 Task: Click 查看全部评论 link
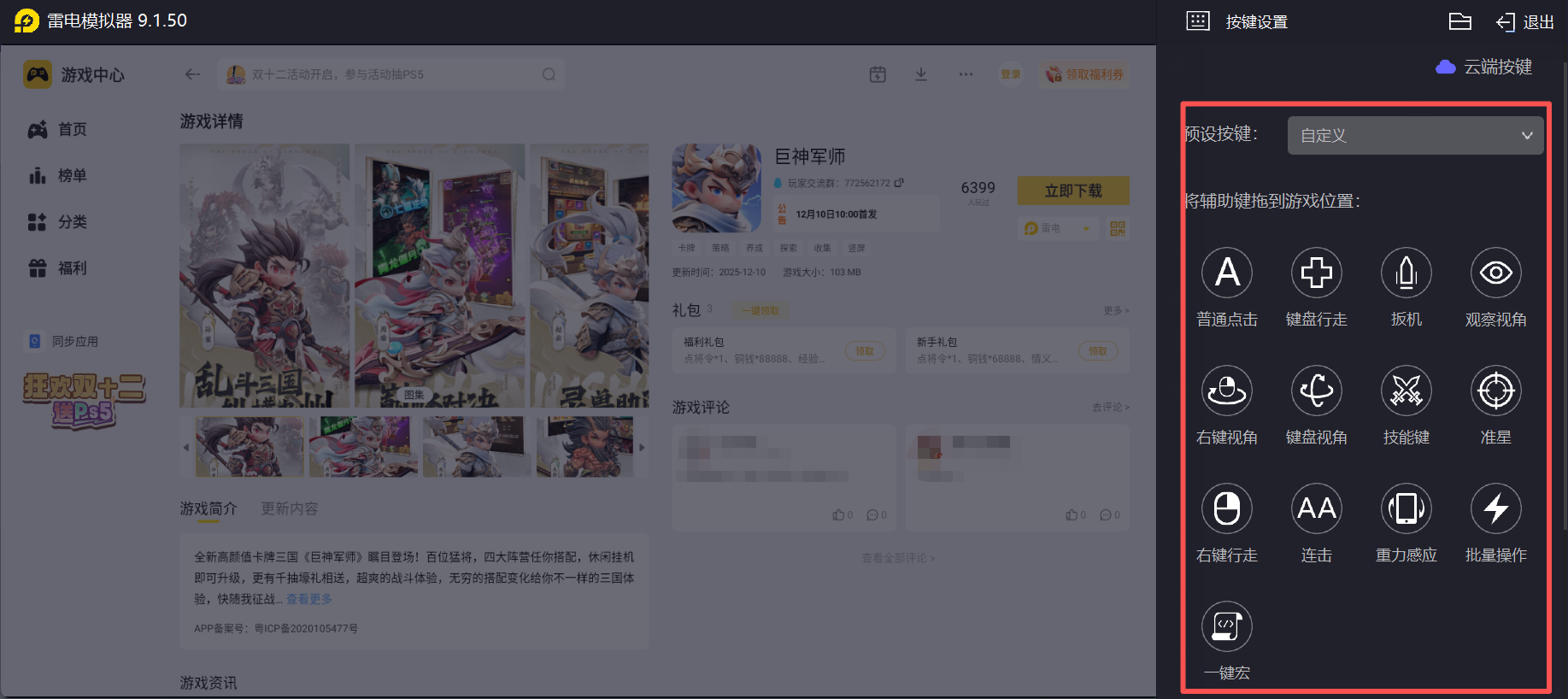898,558
